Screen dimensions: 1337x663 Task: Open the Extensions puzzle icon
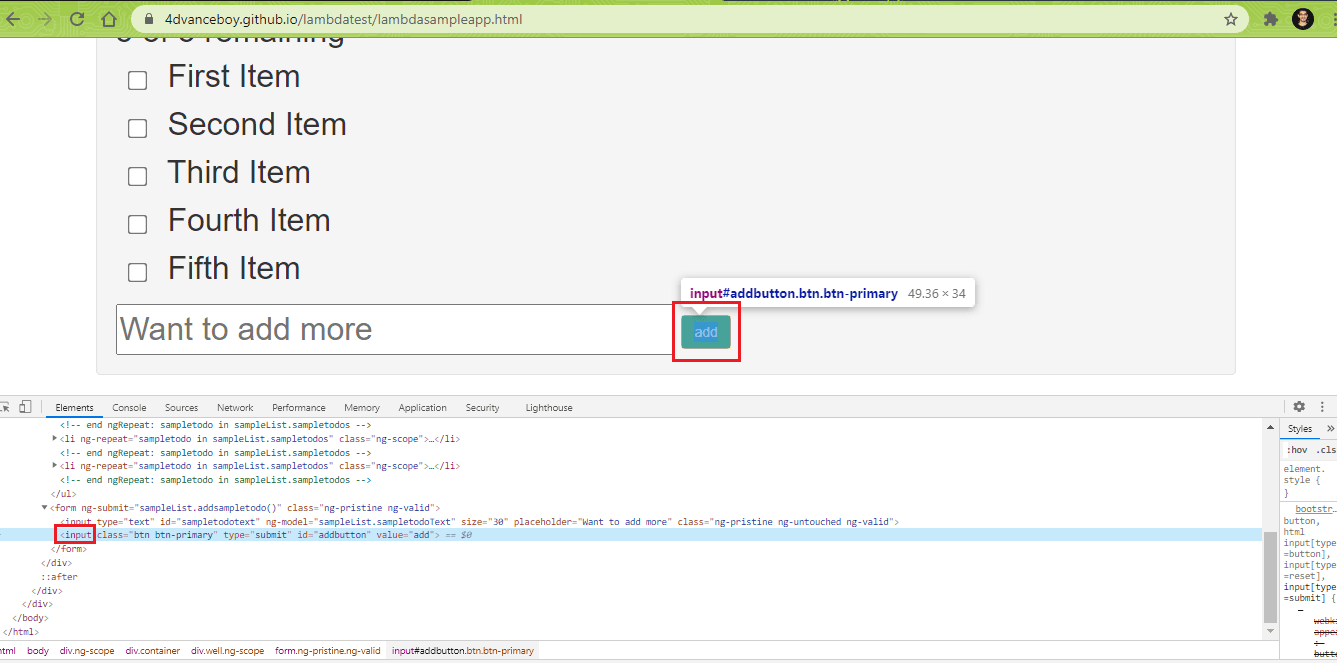(1271, 19)
